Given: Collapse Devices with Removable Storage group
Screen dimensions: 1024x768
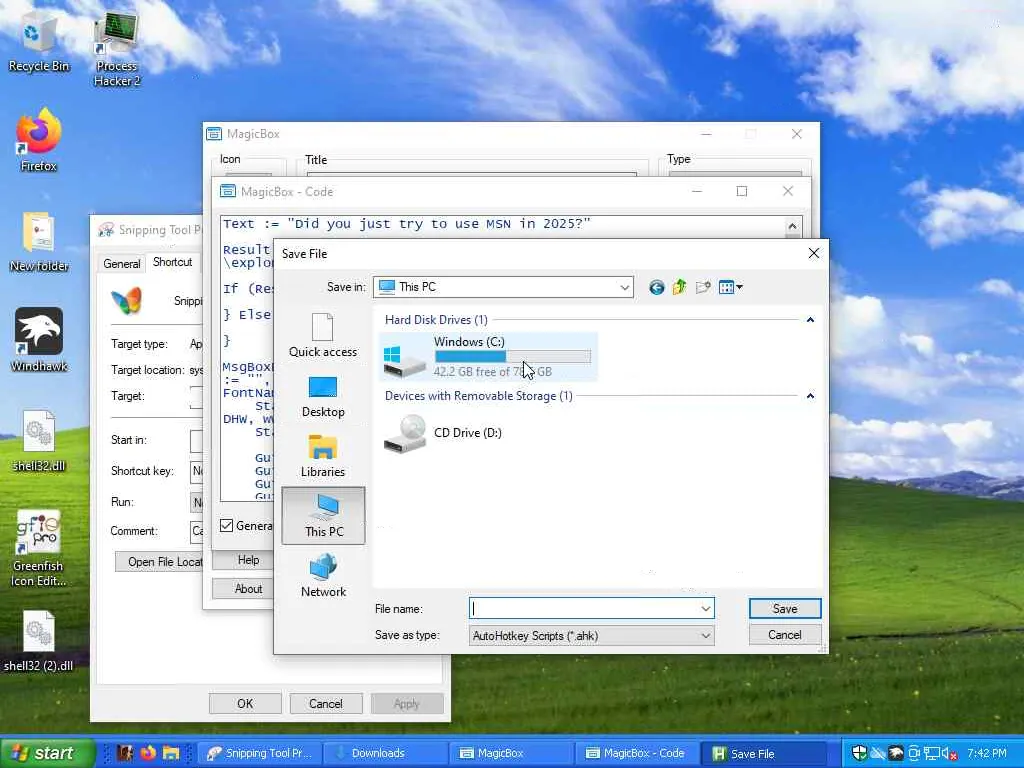Looking at the screenshot, I should point(810,396).
